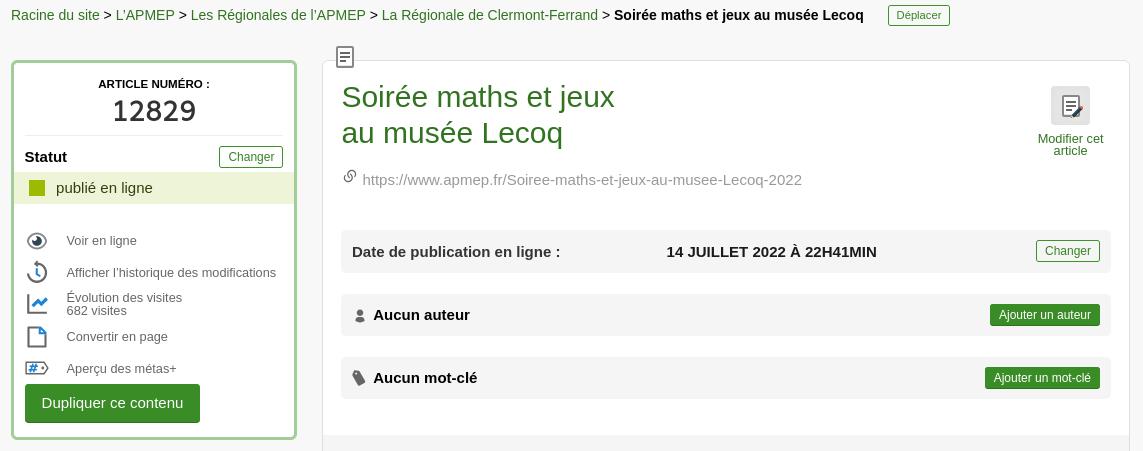Change the online publication date

click(1067, 251)
